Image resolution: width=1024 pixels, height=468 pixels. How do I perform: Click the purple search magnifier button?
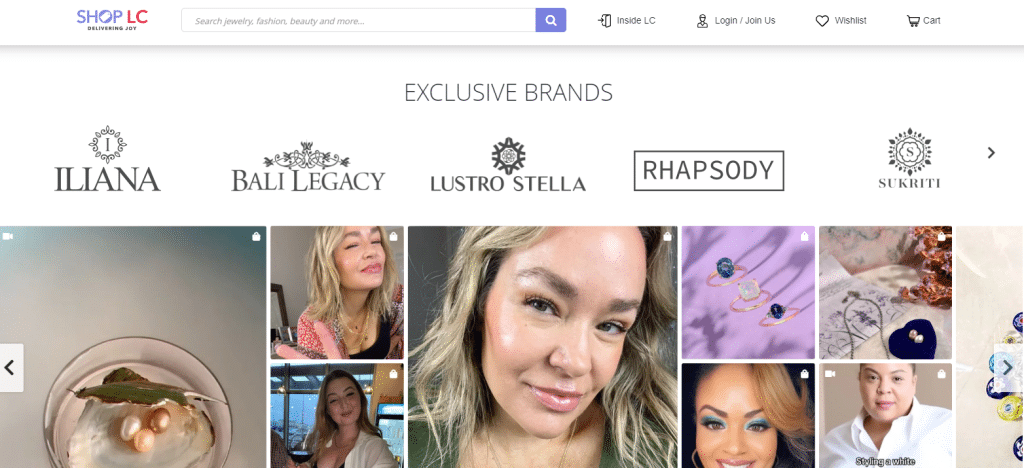point(551,20)
